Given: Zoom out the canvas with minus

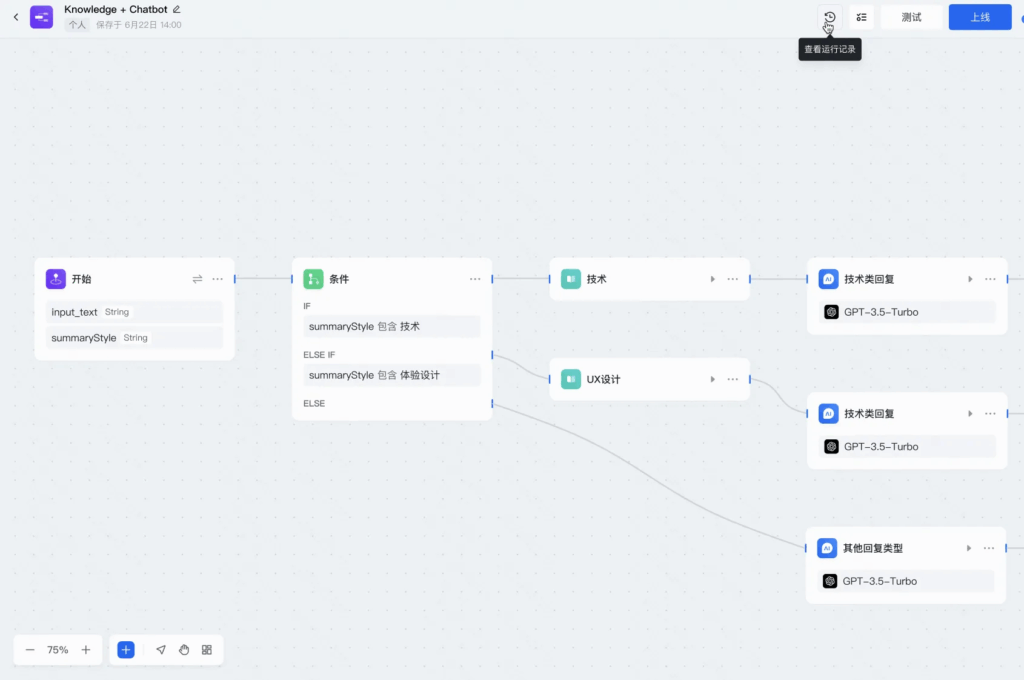Looking at the screenshot, I should pos(30,650).
